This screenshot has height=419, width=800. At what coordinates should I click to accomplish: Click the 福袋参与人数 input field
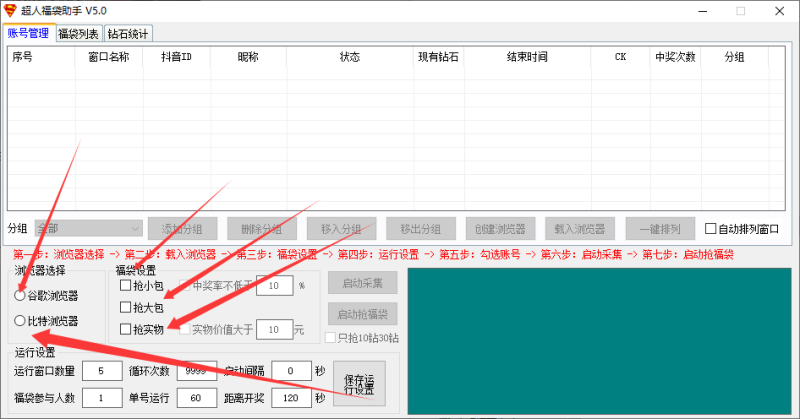pyautogui.click(x=102, y=398)
